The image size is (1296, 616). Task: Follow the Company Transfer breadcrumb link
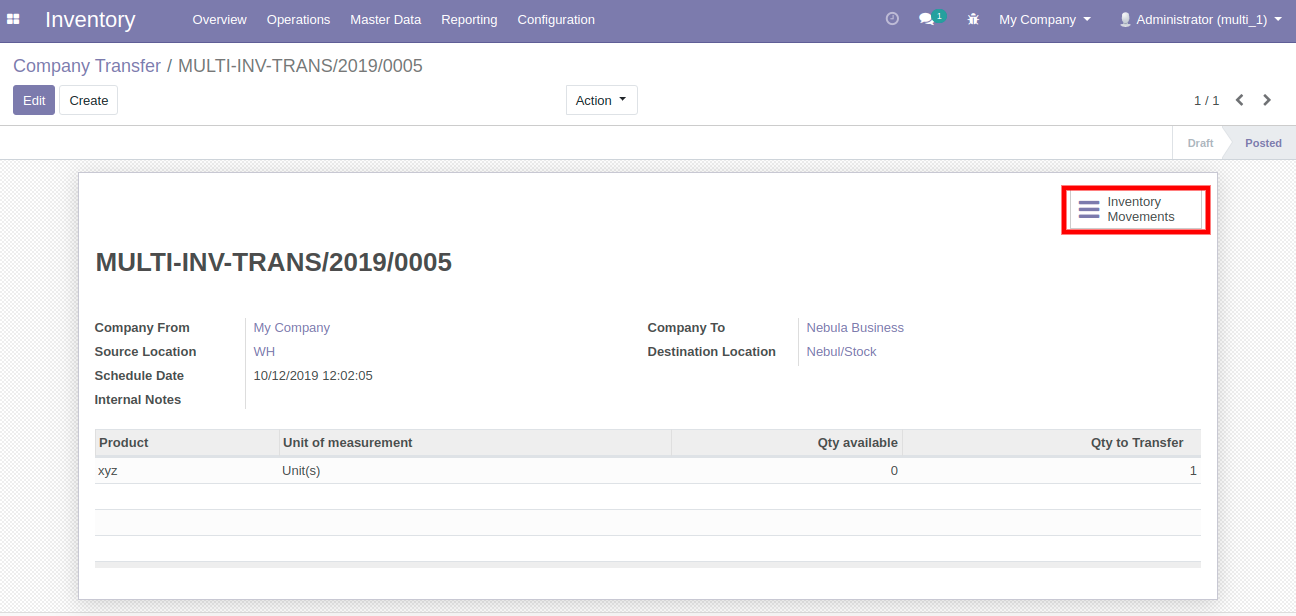[87, 66]
